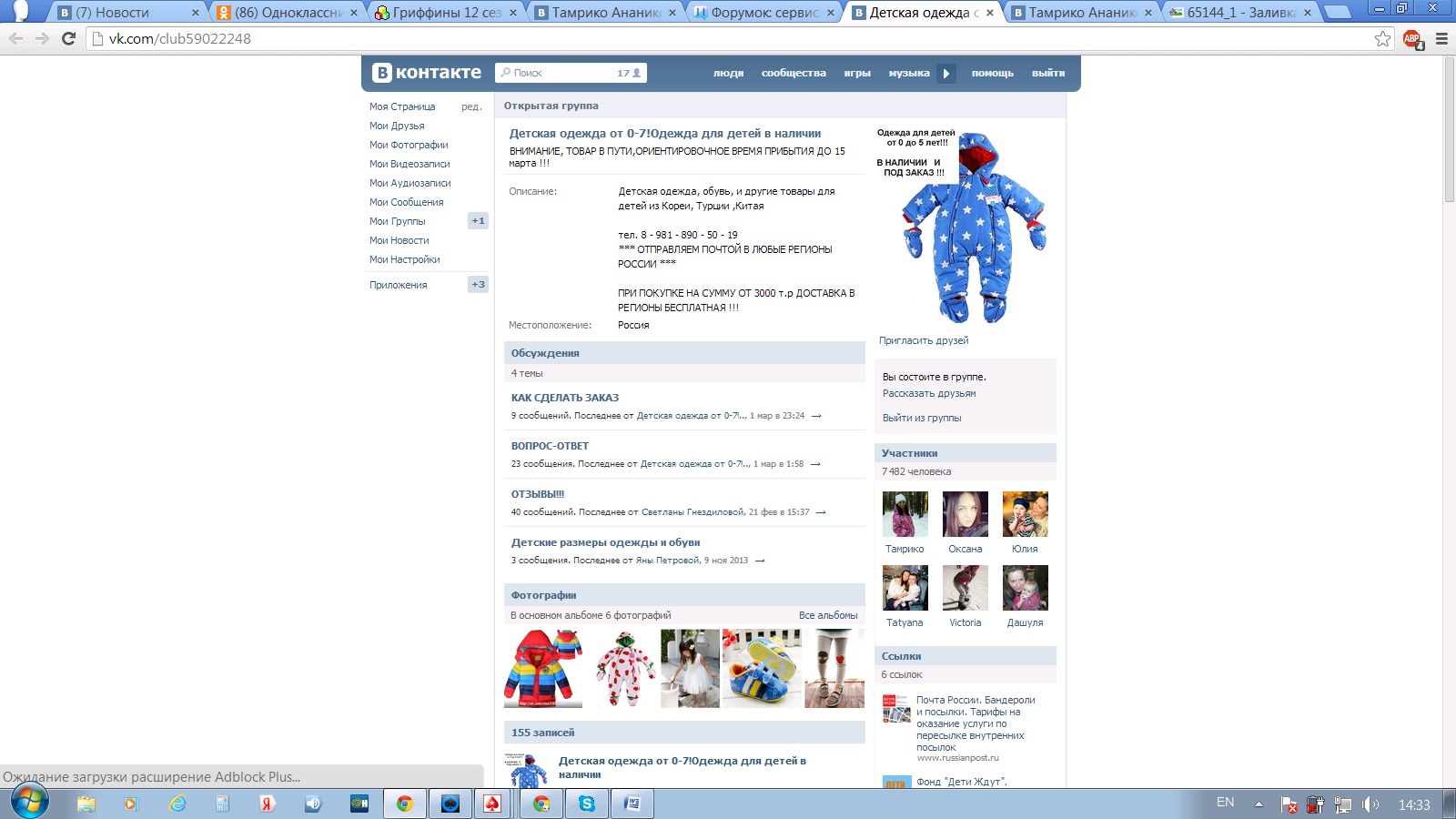1456x819 pixels.
Task: Reload the page with the refresh icon
Action: coord(68,38)
